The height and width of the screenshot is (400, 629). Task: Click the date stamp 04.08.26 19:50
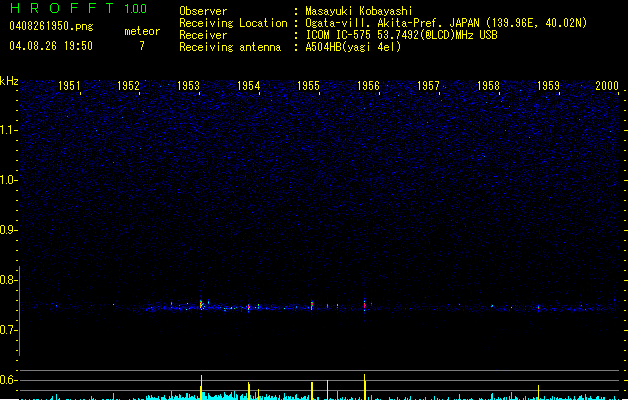point(51,46)
